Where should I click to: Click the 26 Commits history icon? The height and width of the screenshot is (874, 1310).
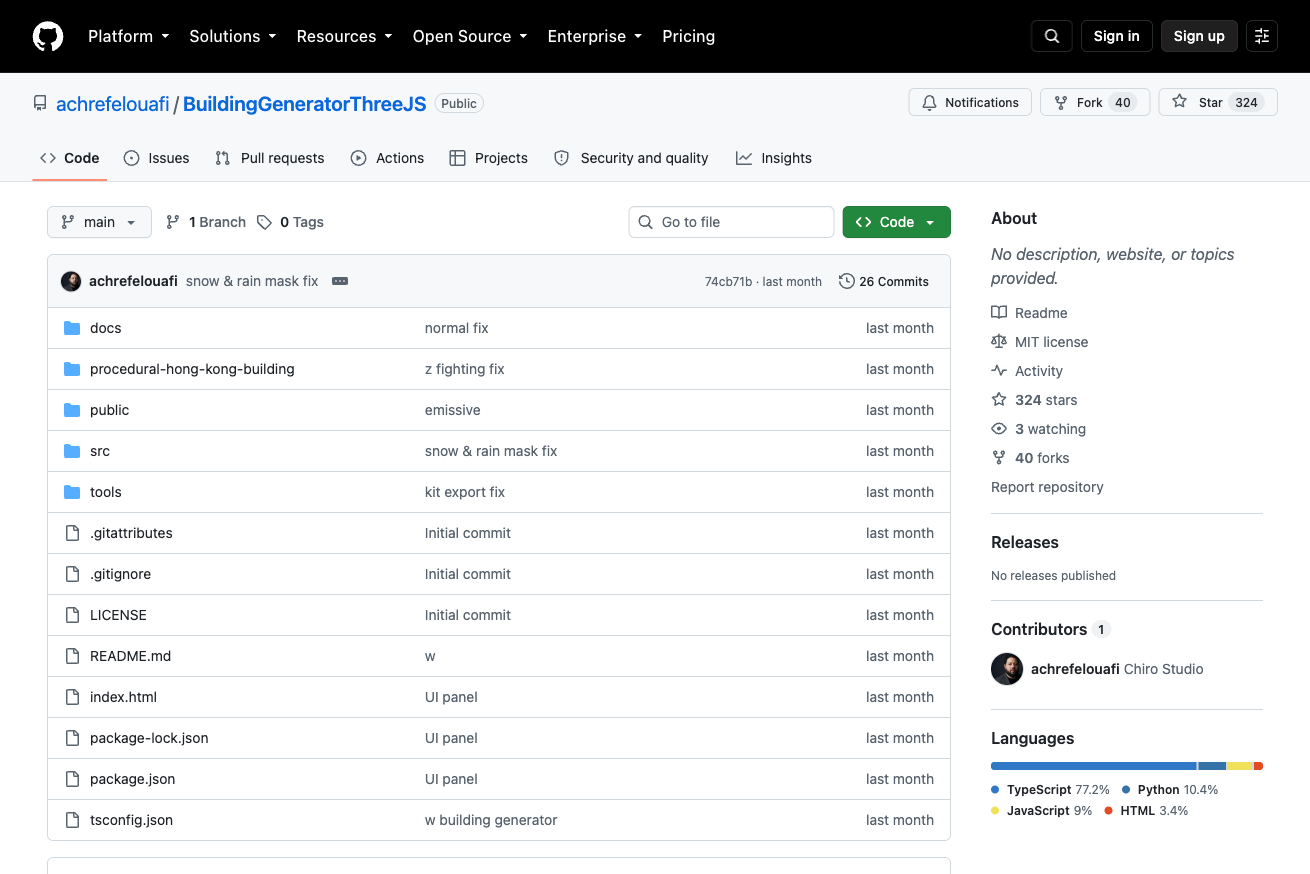click(x=847, y=281)
